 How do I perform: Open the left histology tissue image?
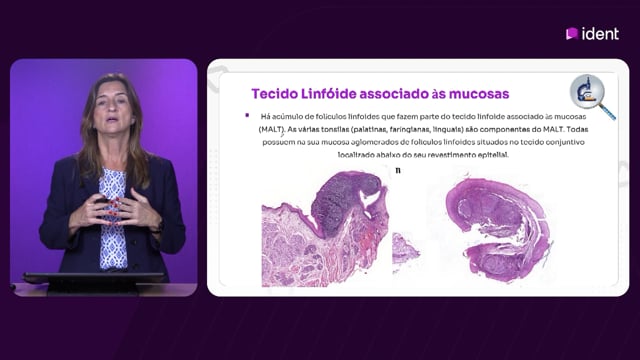(324, 229)
